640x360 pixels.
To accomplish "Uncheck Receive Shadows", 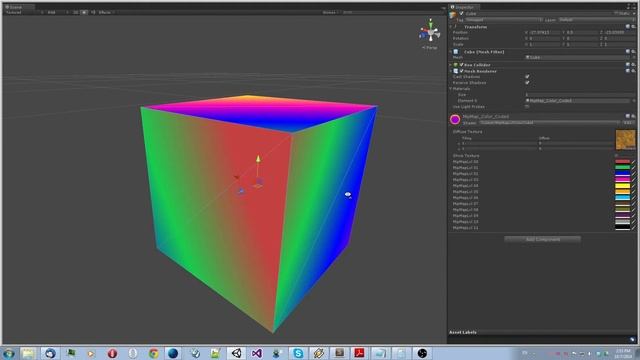I will click(x=527, y=83).
